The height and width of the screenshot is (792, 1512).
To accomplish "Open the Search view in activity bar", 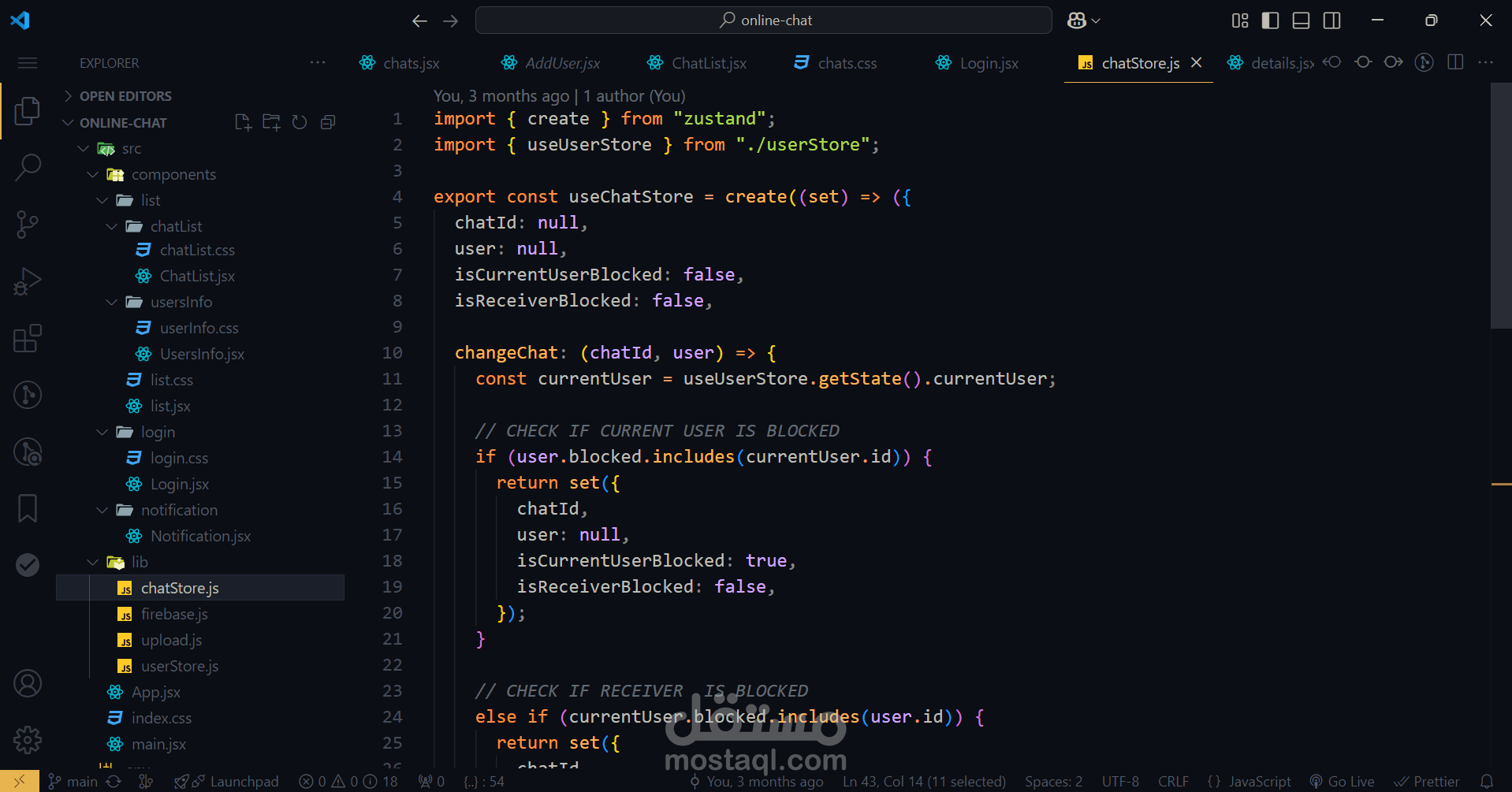I will (28, 167).
